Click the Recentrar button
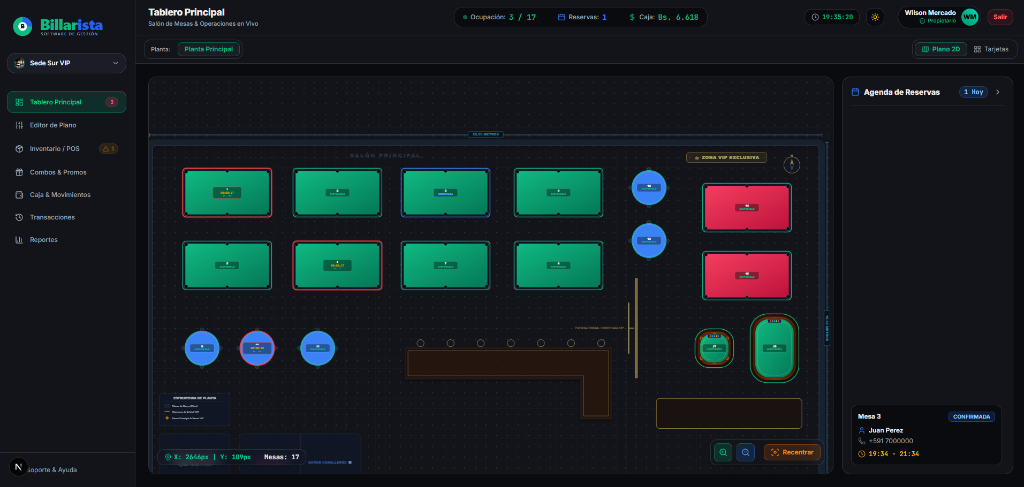This screenshot has width=1024, height=487. click(x=792, y=452)
